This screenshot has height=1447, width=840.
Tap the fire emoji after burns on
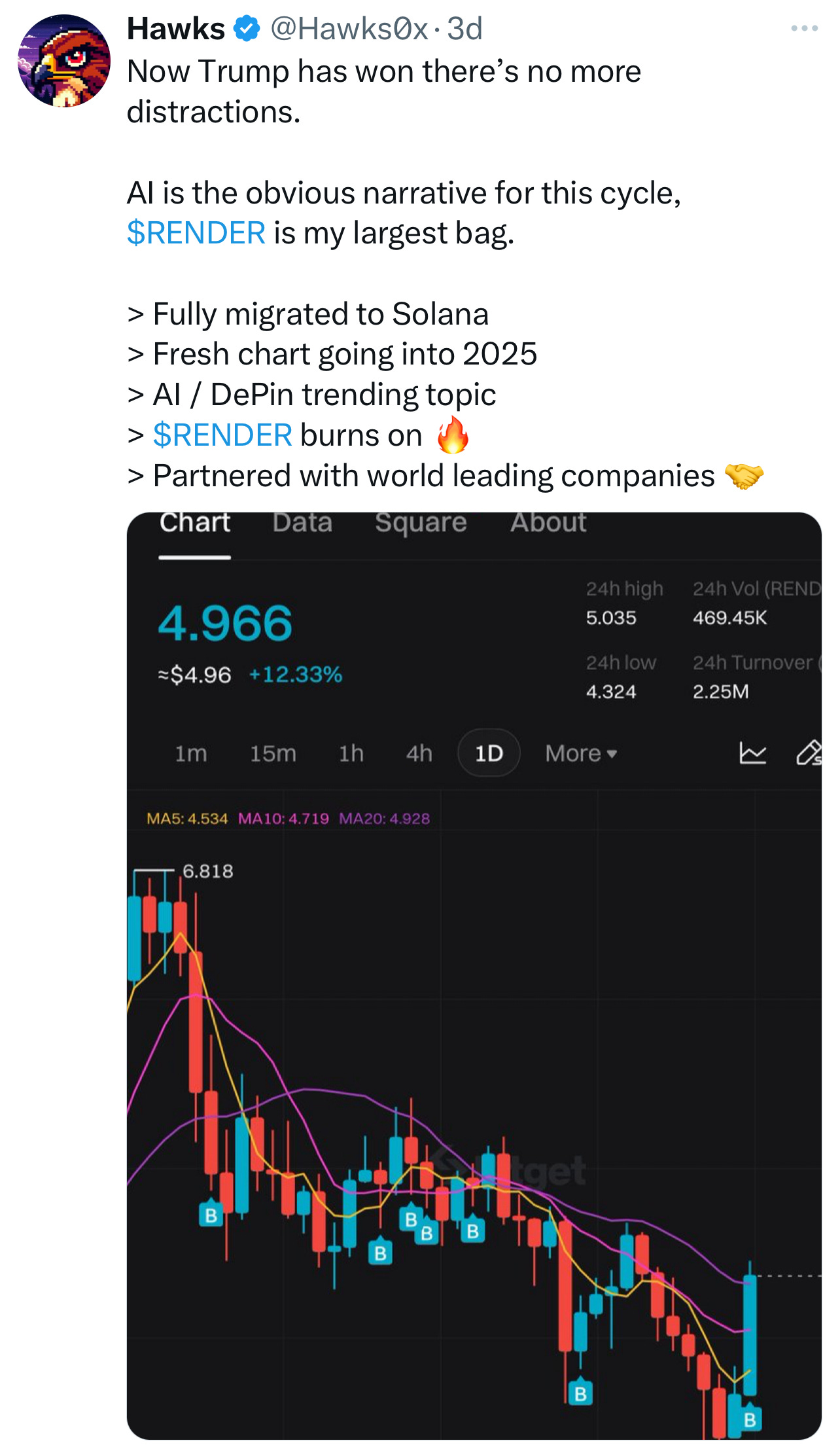[453, 435]
